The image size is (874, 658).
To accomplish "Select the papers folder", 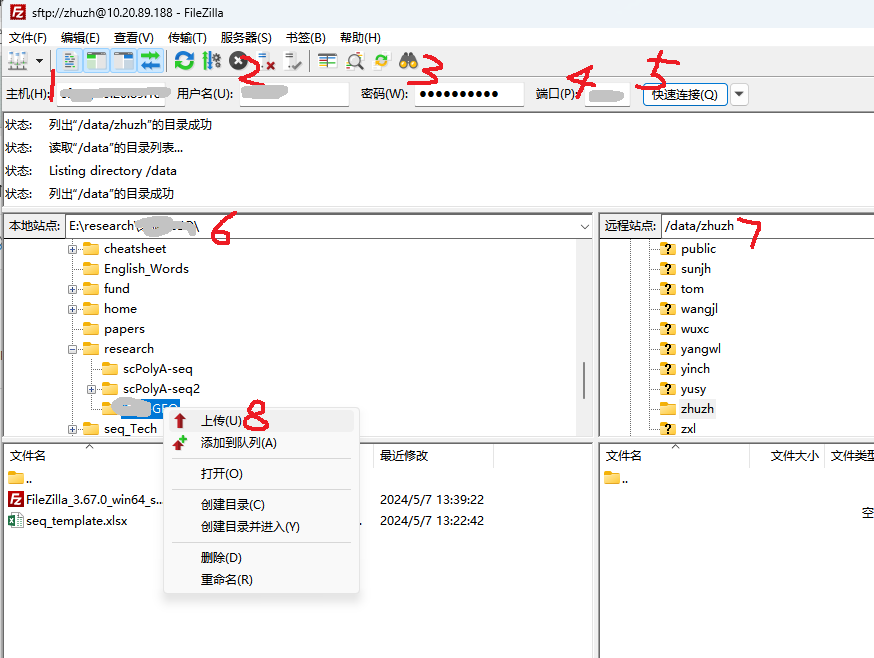I will tap(124, 329).
